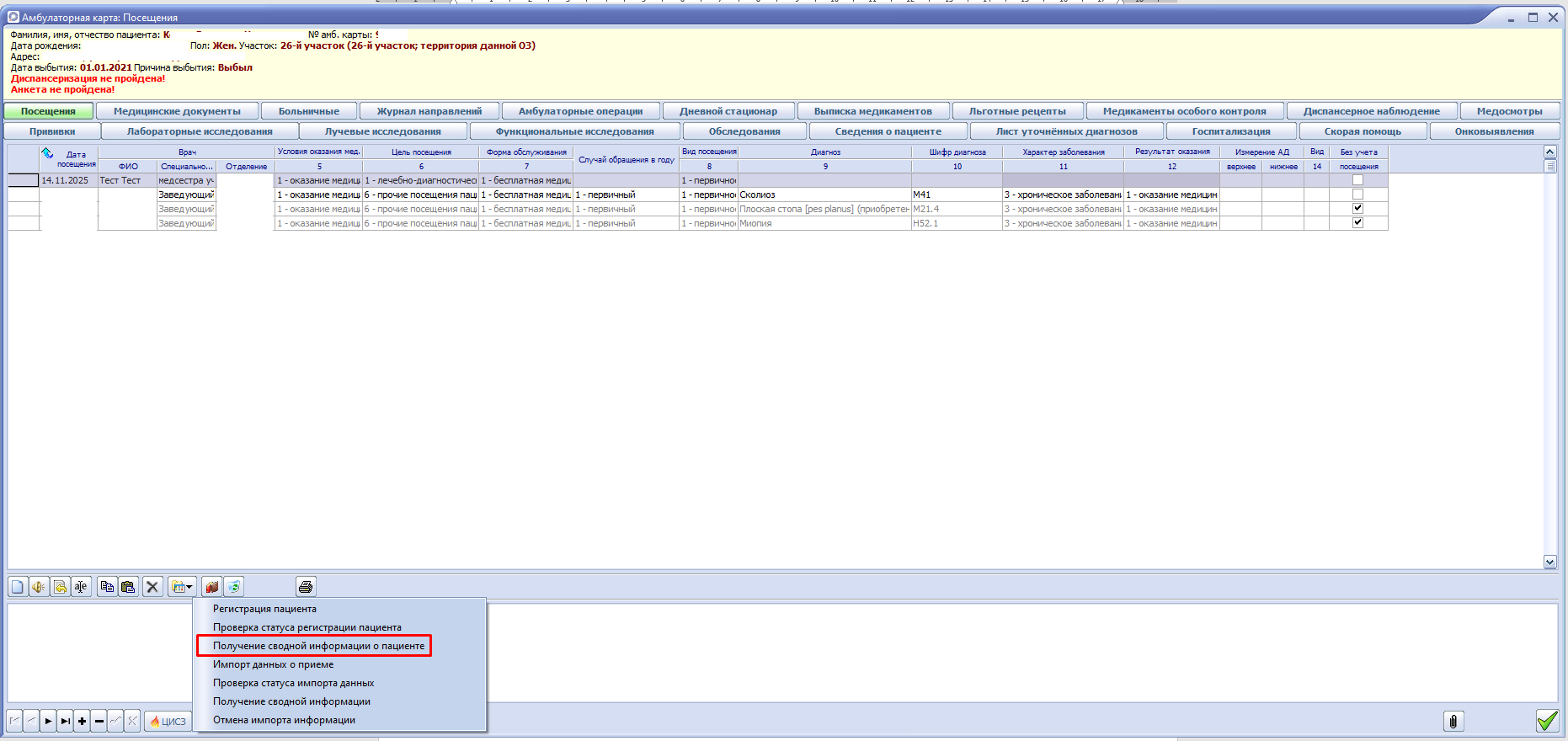Uncheck 'Без учета посещения' for Миопия row
1568x741 pixels.
click(x=1357, y=223)
